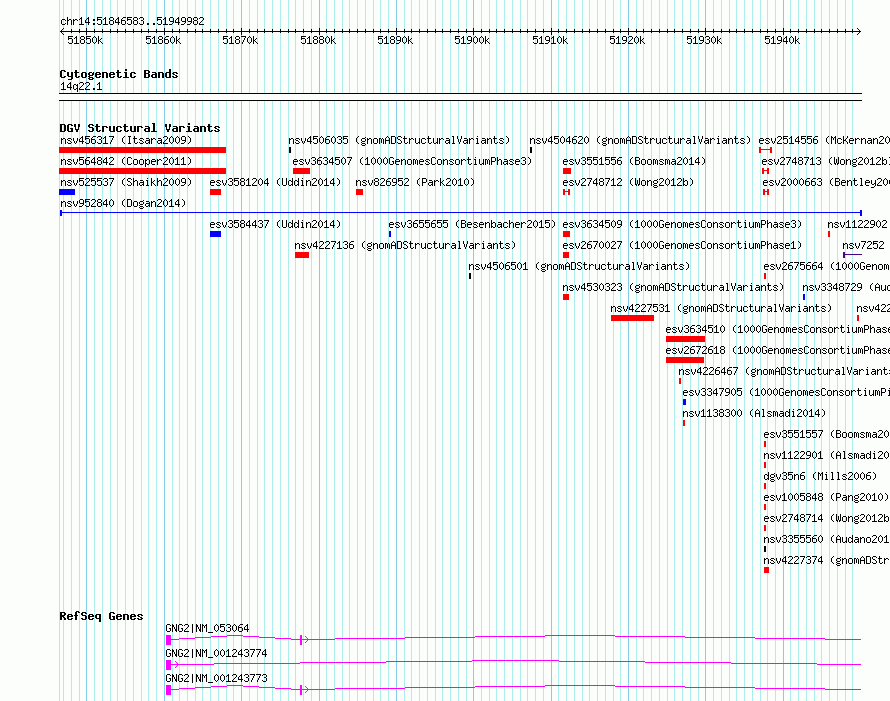Open nsv4506501 gnomAD variant label
The height and width of the screenshot is (701, 890).
coord(579,266)
